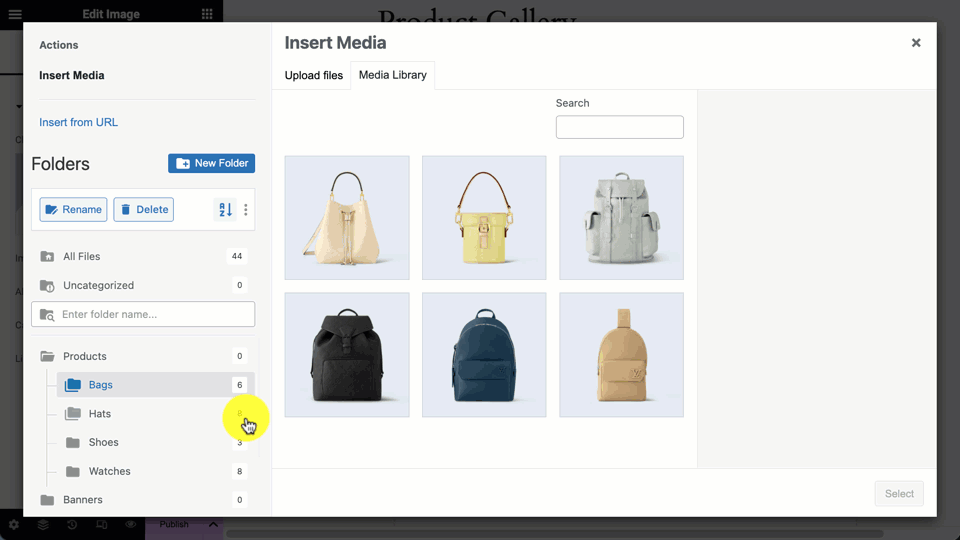
Task: Click the A-Z sort folders icon
Action: pyautogui.click(x=225, y=210)
